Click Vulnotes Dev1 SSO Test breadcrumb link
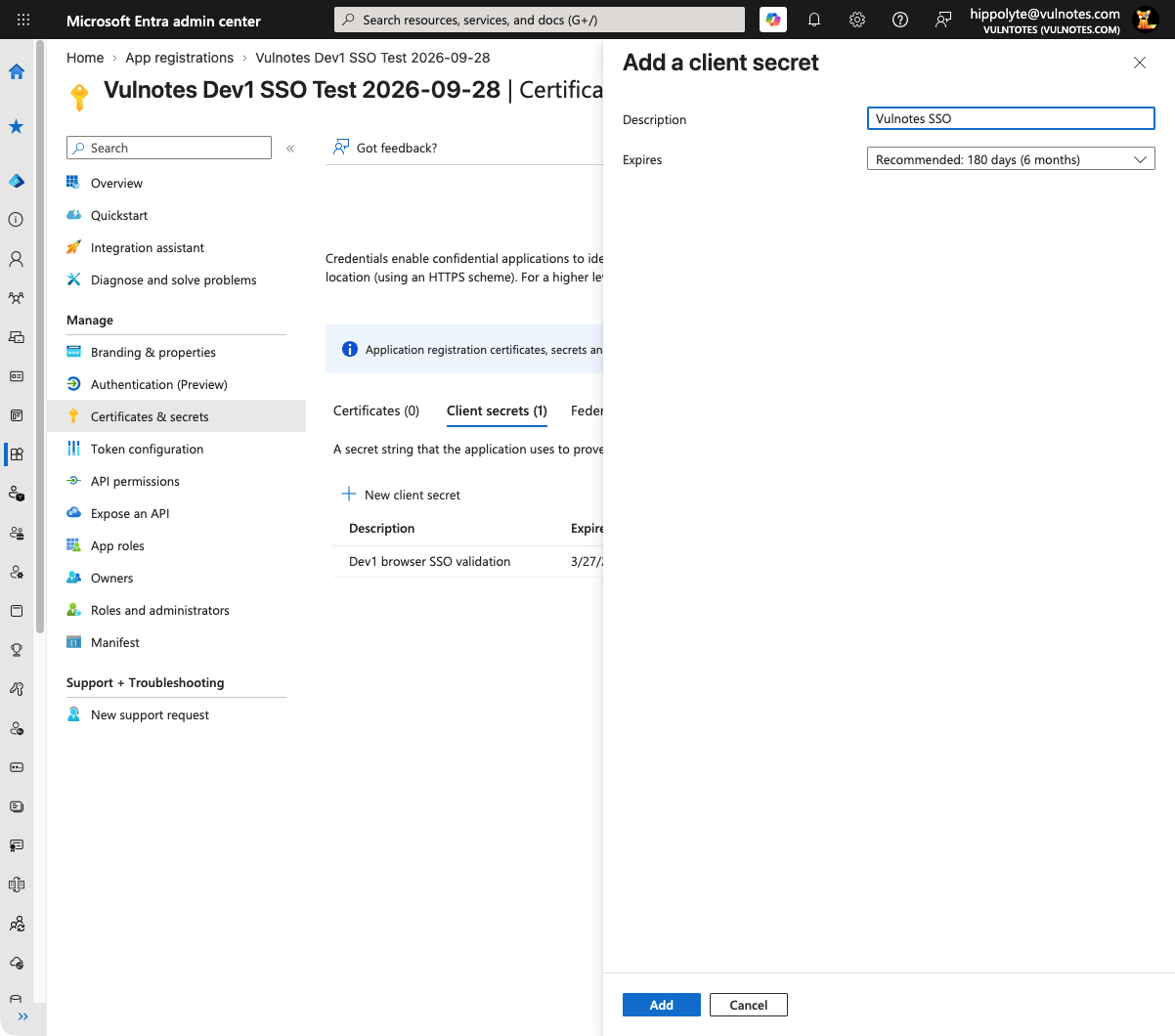 tap(372, 58)
